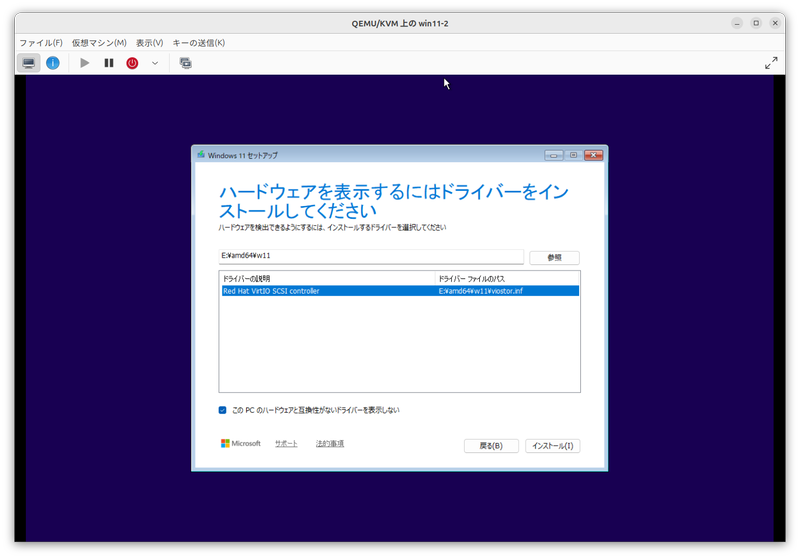Click Windows 11 setup title bar icon
Screen dimensions: 800x558
point(201,155)
